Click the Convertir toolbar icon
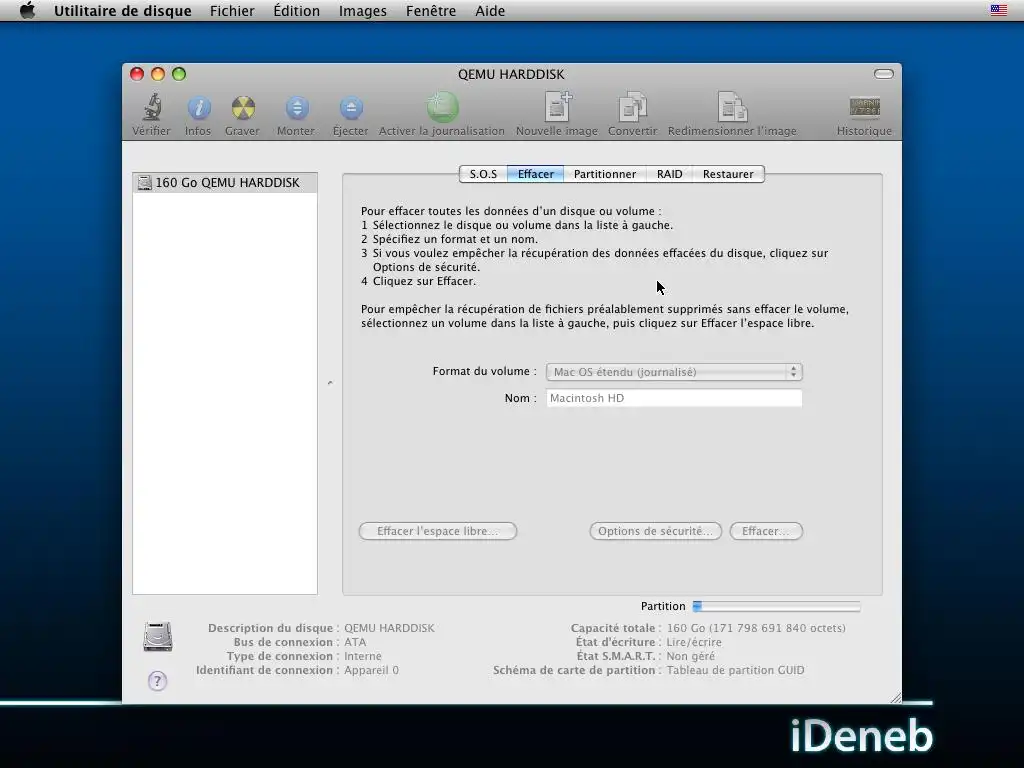Viewport: 1024px width, 768px height. point(633,106)
